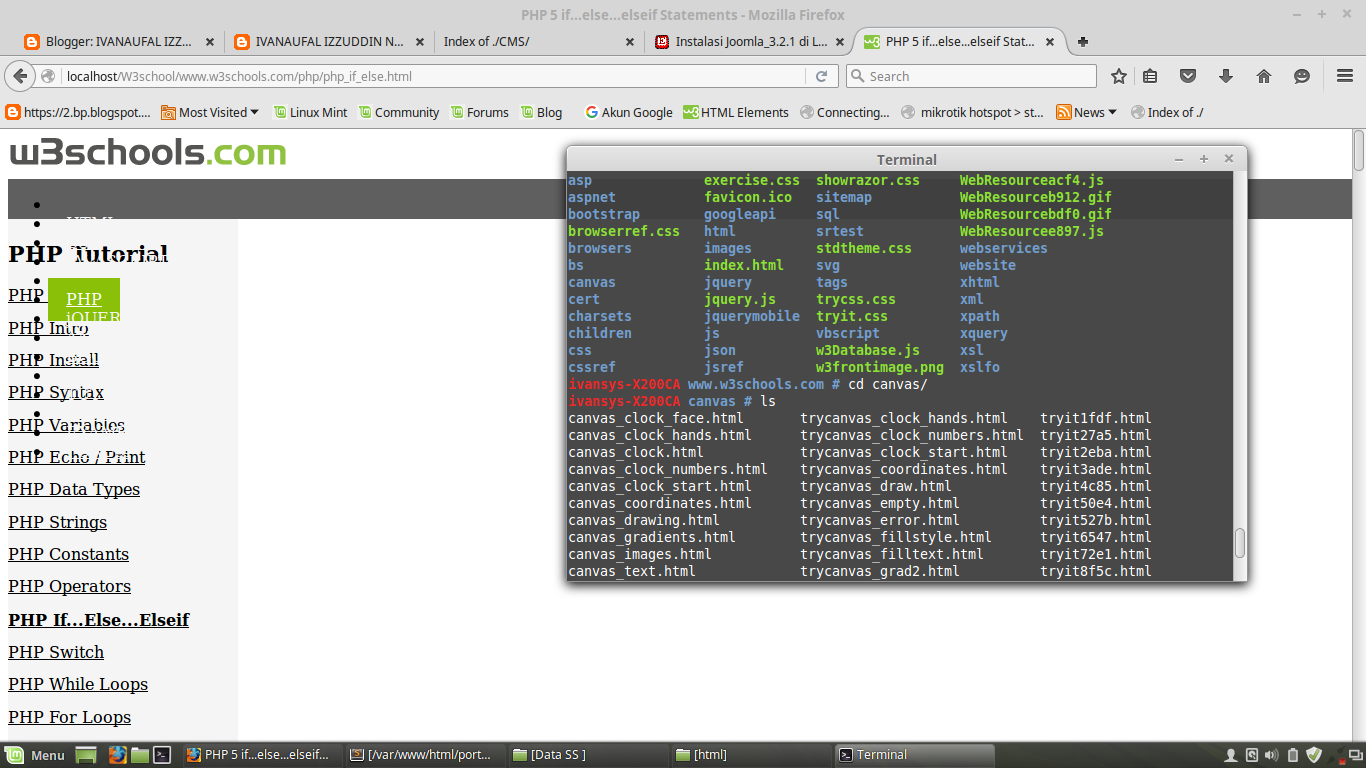Open the PHP Constants sidebar link
Image resolution: width=1366 pixels, height=768 pixels.
(68, 554)
